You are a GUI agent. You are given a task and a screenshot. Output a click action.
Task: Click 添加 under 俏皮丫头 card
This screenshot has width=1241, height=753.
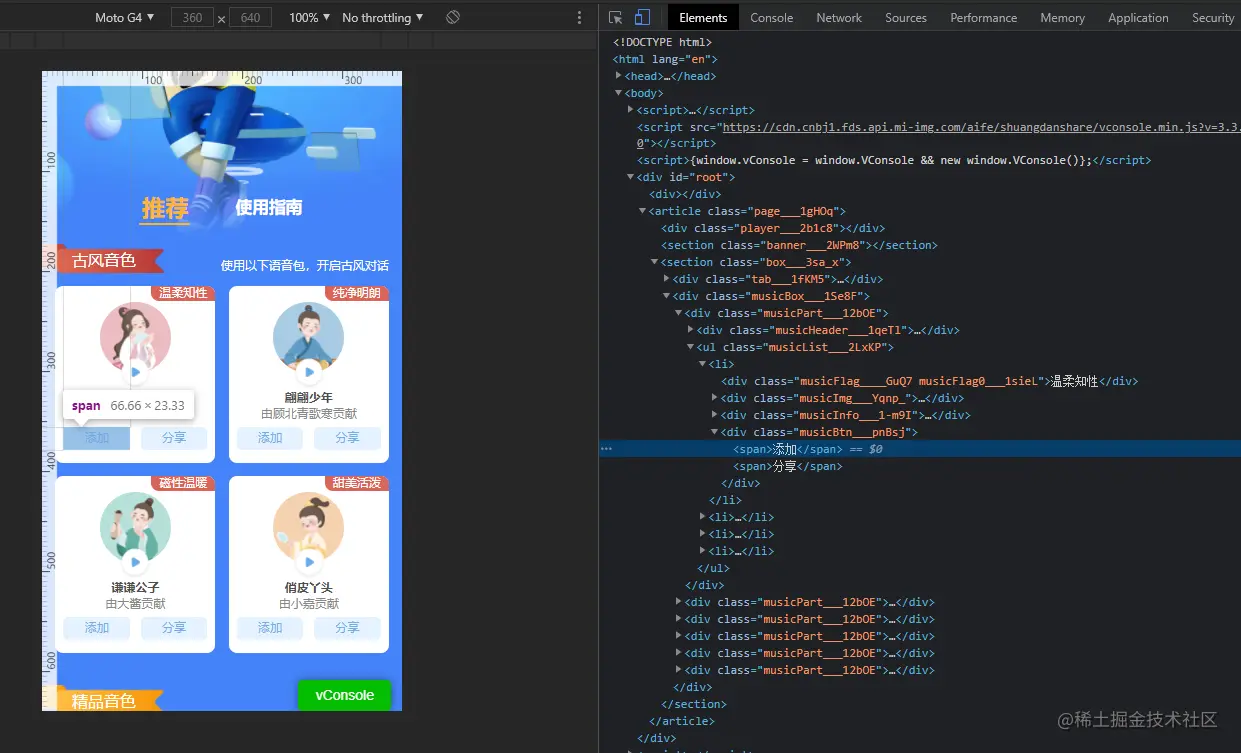point(270,628)
